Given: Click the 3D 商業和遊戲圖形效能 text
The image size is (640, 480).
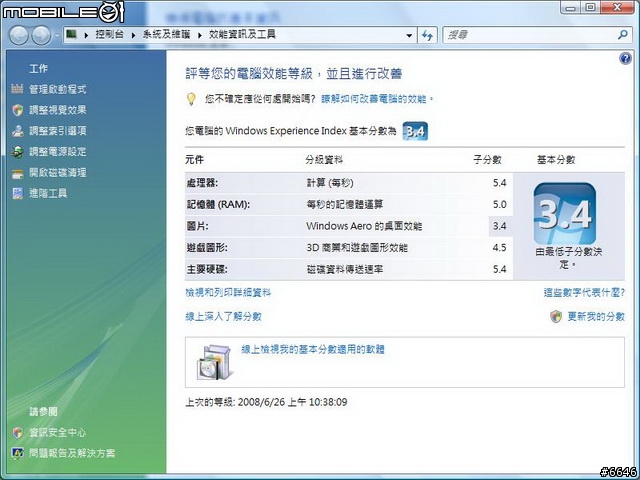Looking at the screenshot, I should [x=357, y=248].
